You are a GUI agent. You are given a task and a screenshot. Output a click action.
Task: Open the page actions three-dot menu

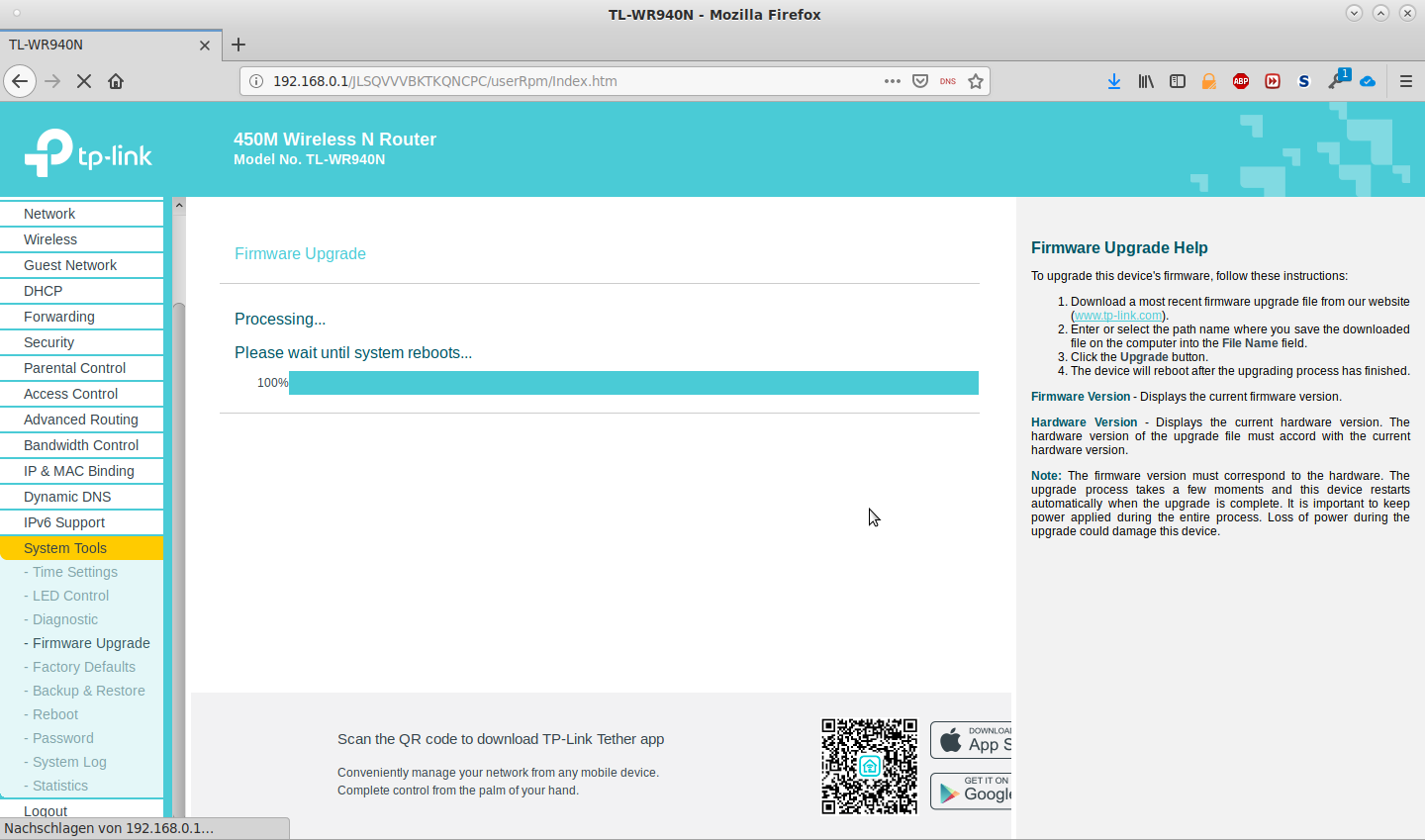point(892,81)
